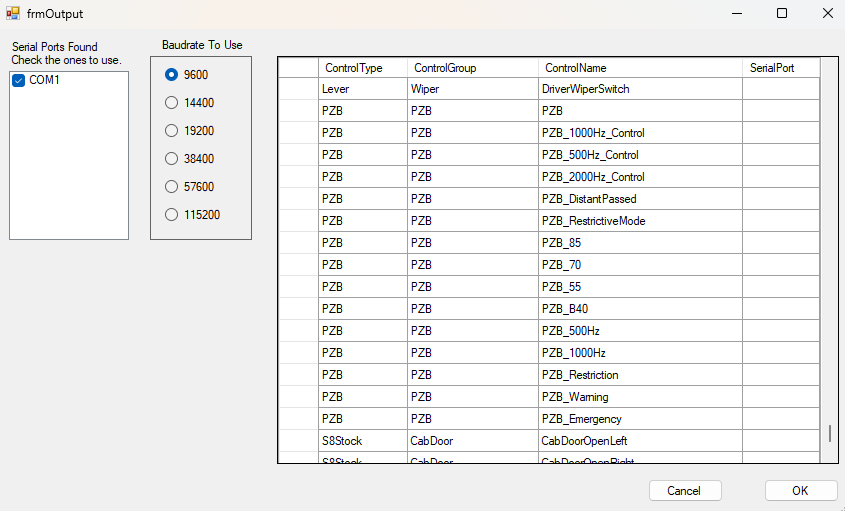The width and height of the screenshot is (845, 511).
Task: Click the ControlGroup column header
Action: 473,68
